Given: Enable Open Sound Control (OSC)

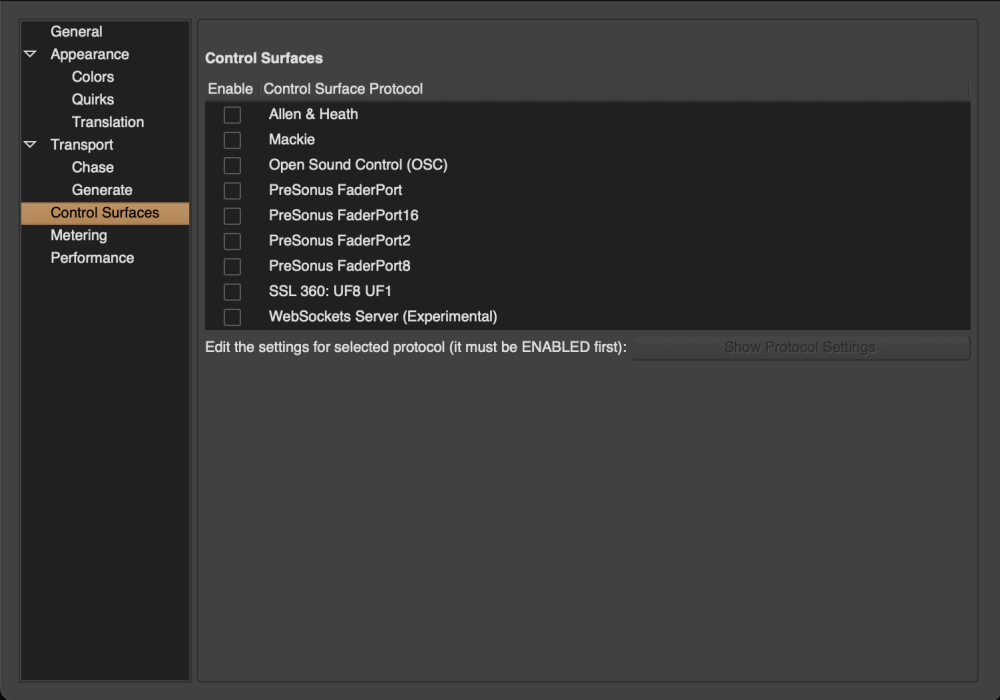Looking at the screenshot, I should click(232, 165).
